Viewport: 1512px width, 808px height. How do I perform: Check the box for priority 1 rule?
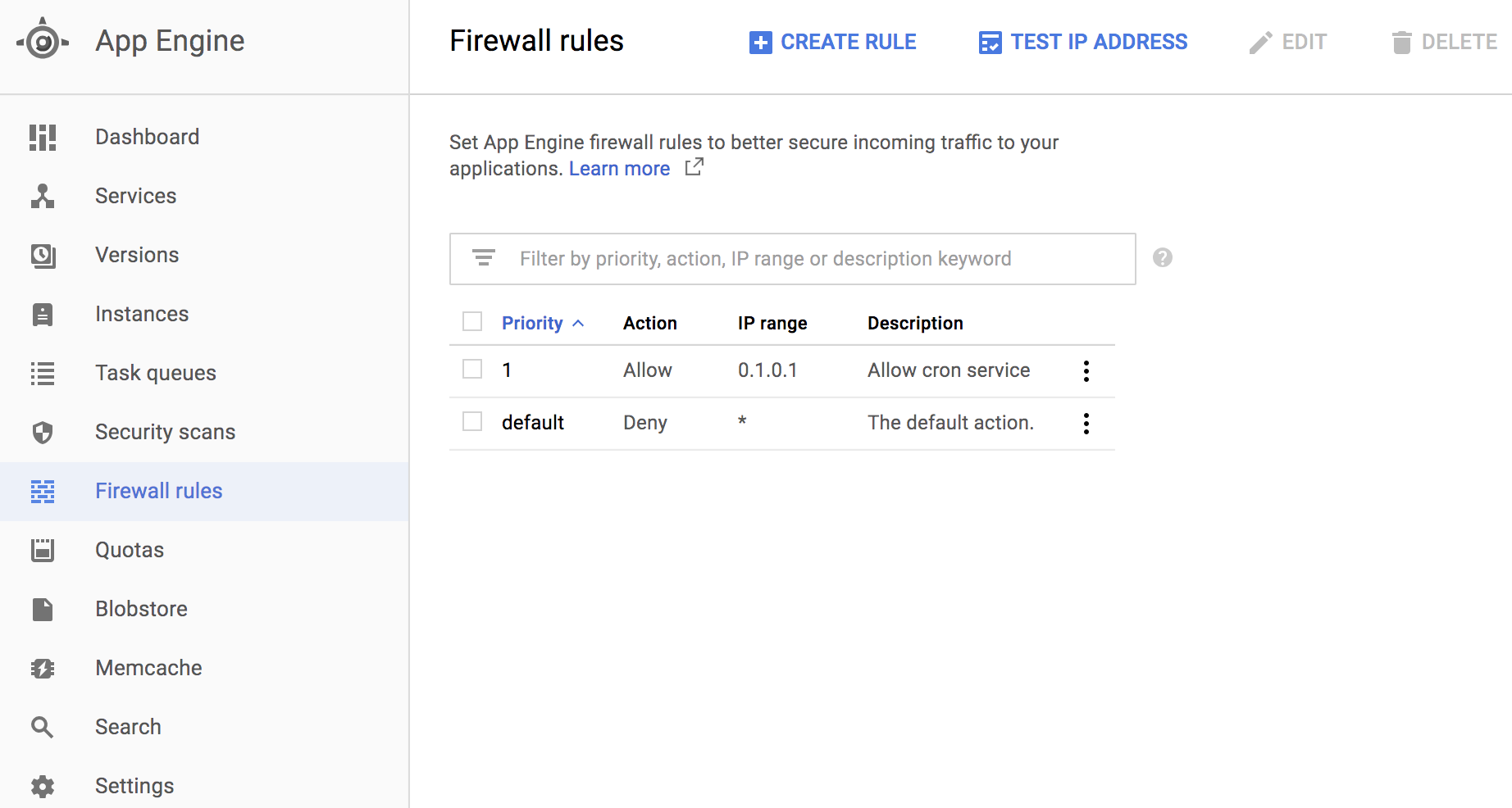[472, 370]
